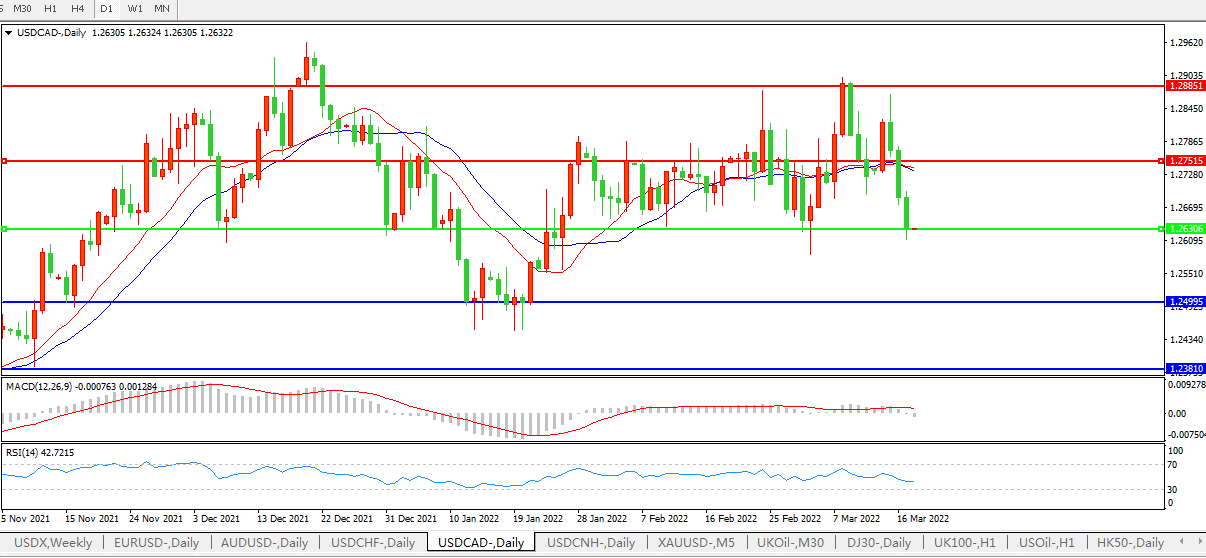Click the blue 1.24995 price label

pos(1185,301)
